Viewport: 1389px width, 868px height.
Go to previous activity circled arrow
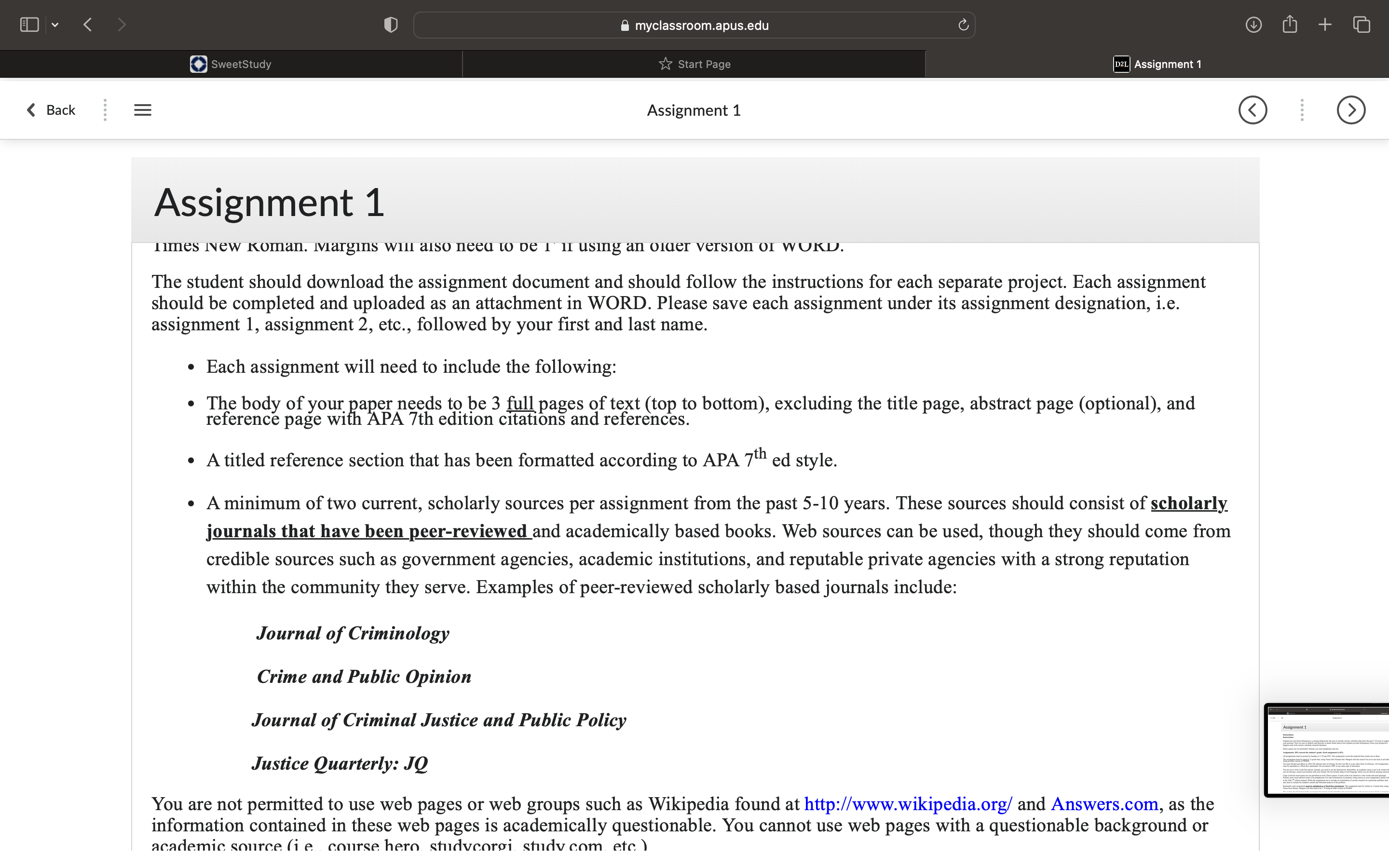[x=1253, y=109]
